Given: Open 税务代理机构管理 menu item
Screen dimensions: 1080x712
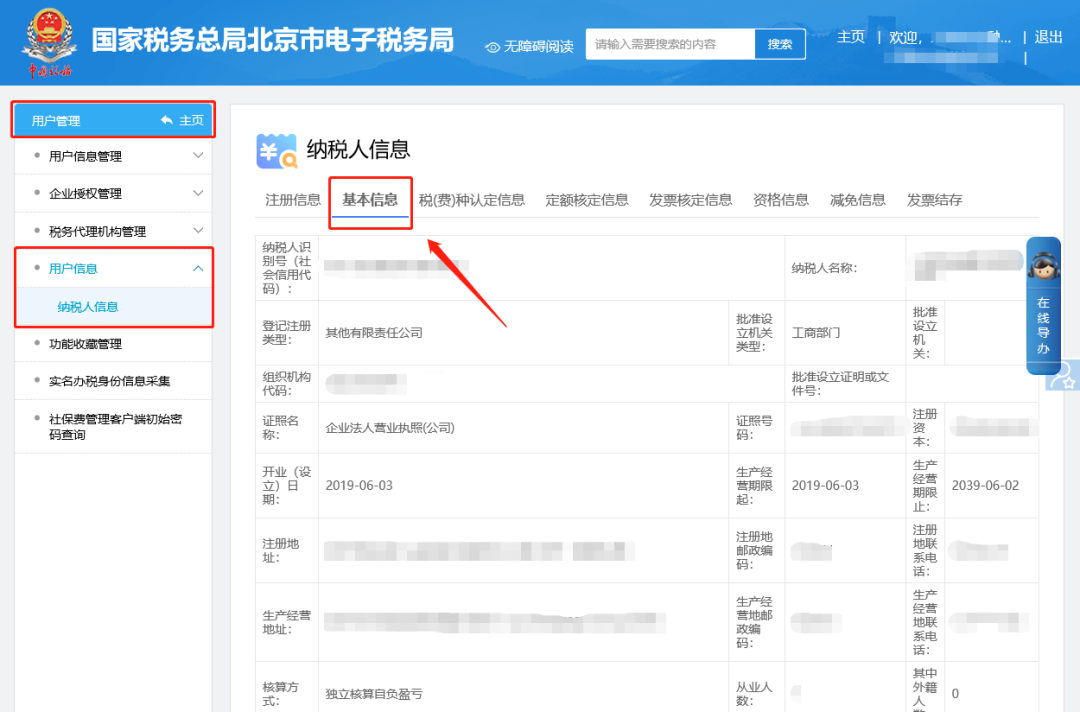Looking at the screenshot, I should 97,231.
